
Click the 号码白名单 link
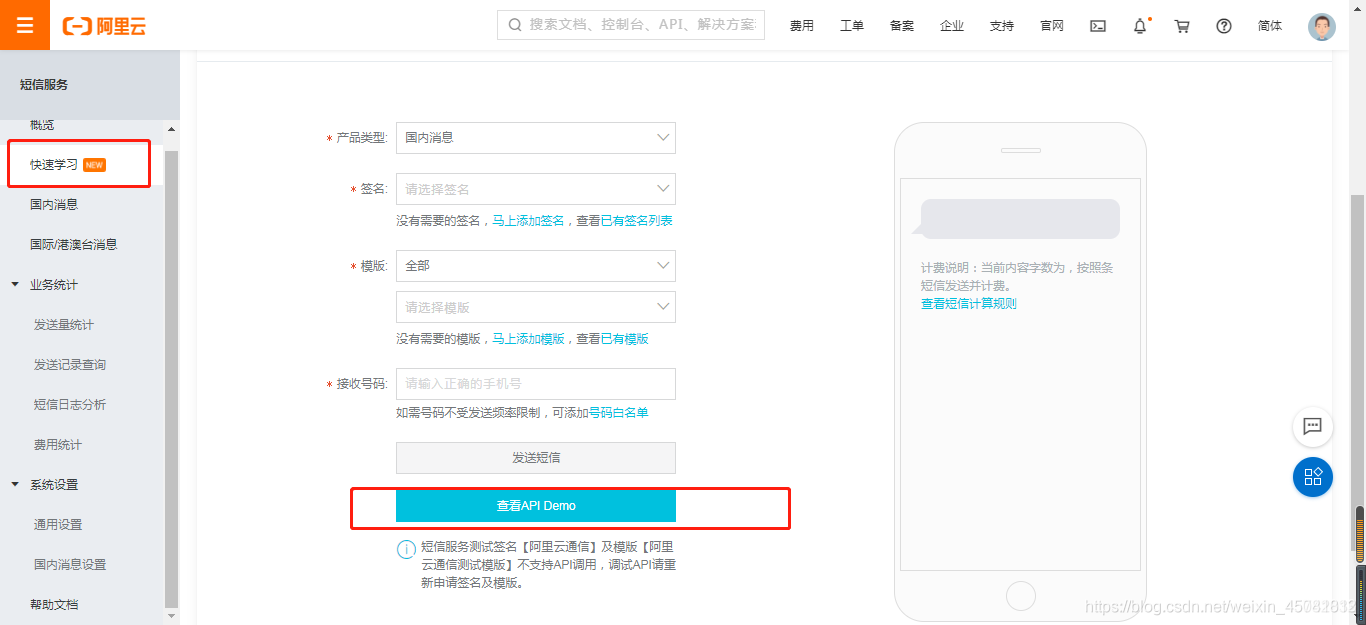pos(618,413)
